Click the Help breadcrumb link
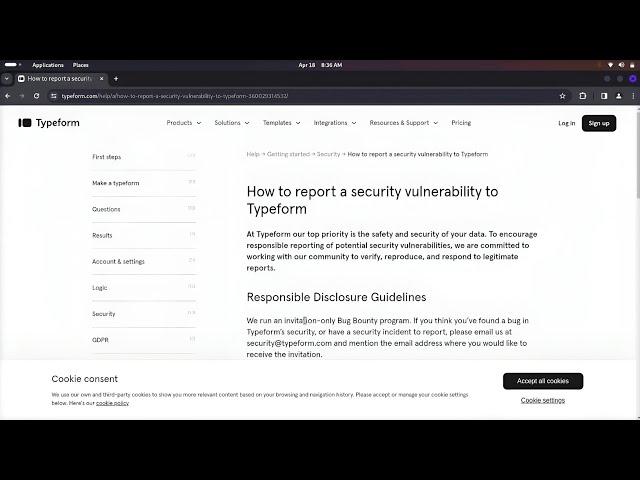This screenshot has height=480, width=640. [x=253, y=154]
